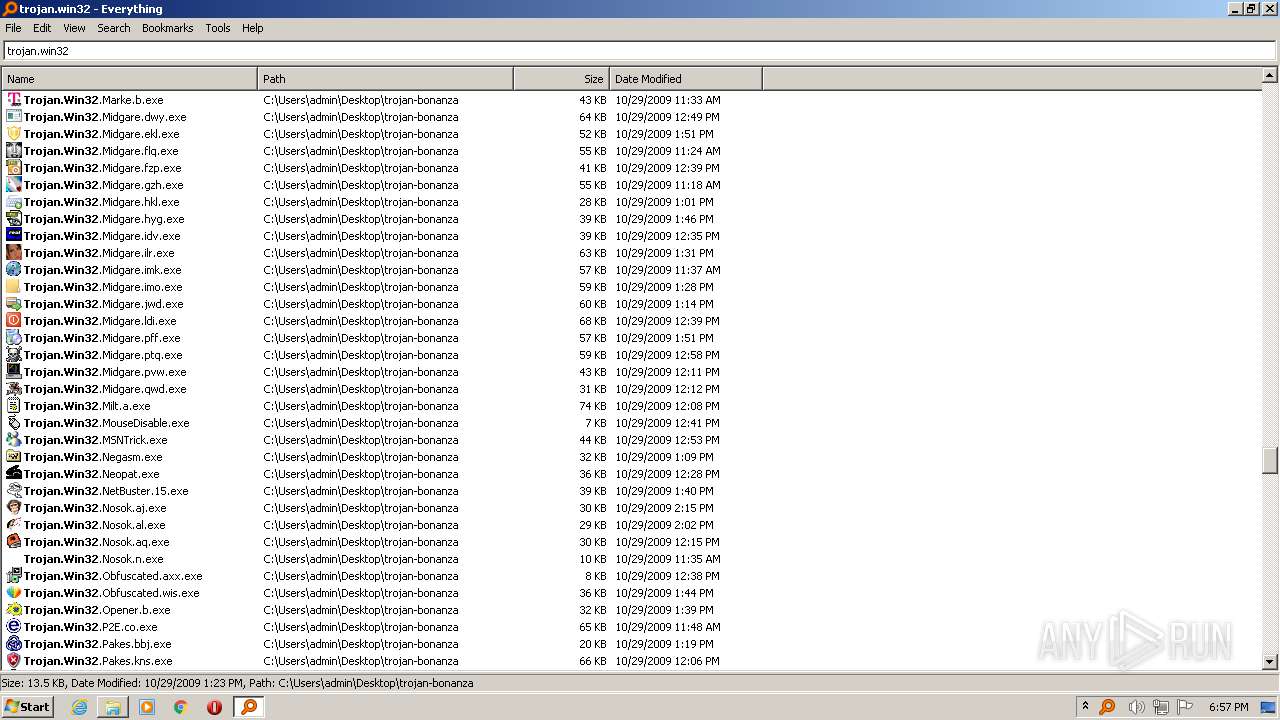The height and width of the screenshot is (720, 1280).
Task: Click the icon of Trojan.Win32.Midgare.gzh.exe
Action: [14, 185]
